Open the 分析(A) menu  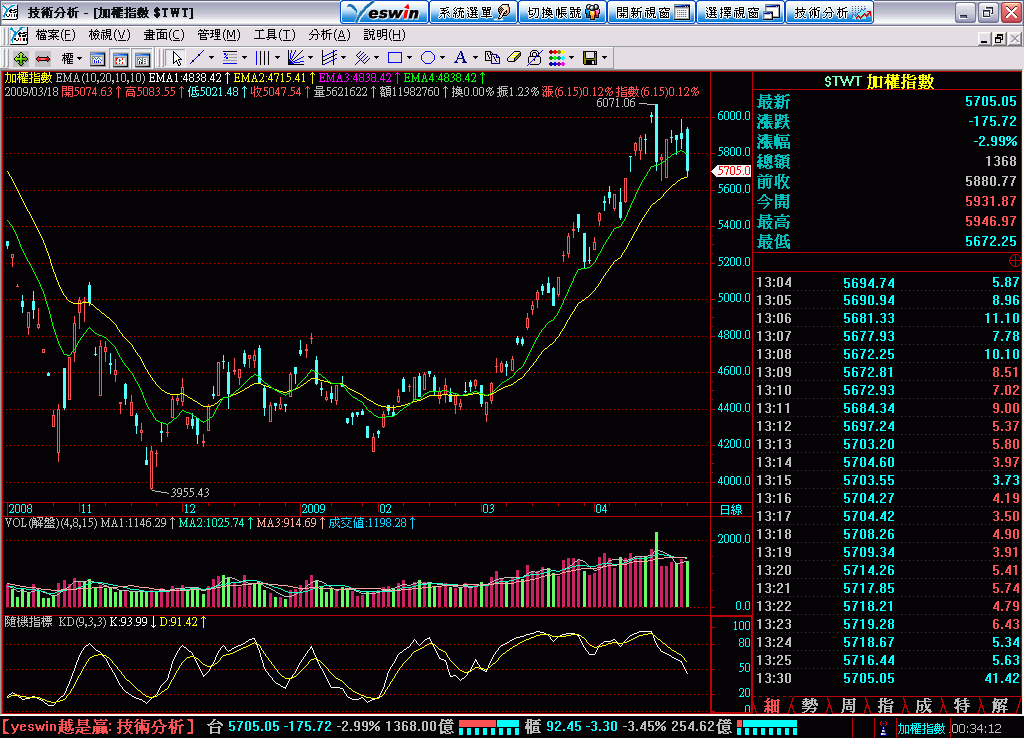[x=329, y=35]
